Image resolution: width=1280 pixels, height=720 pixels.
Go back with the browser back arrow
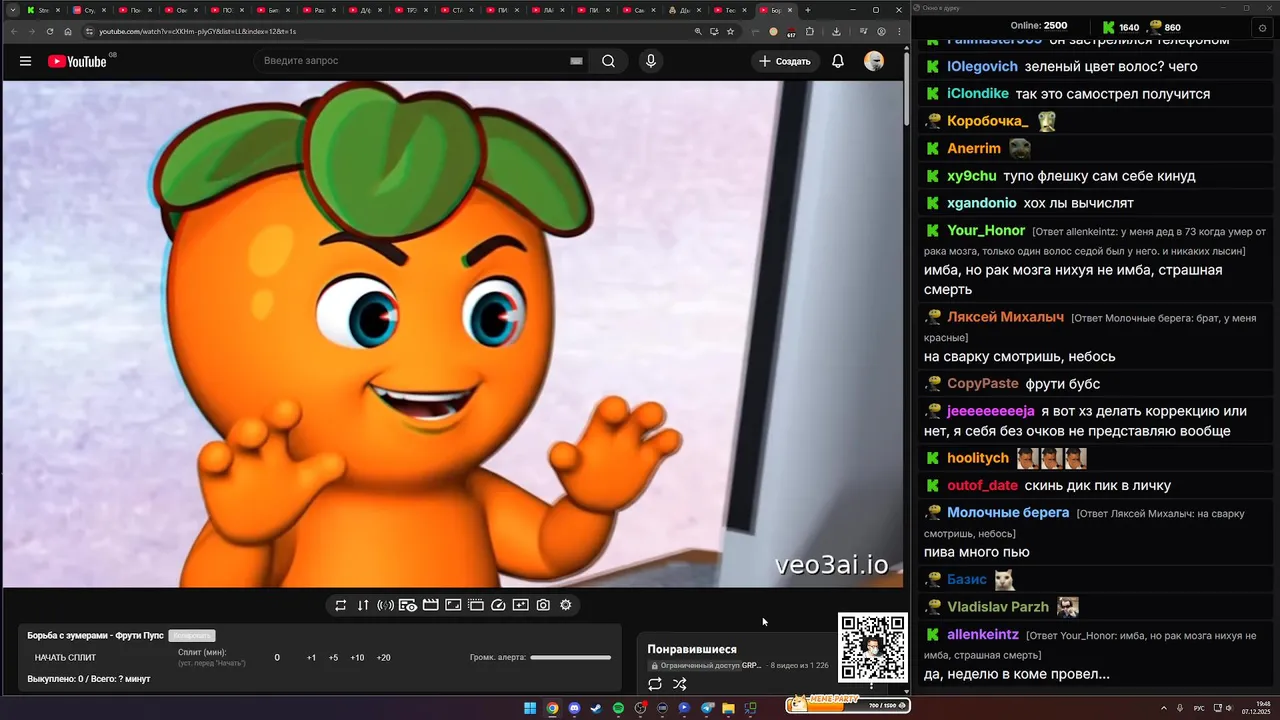click(x=13, y=31)
